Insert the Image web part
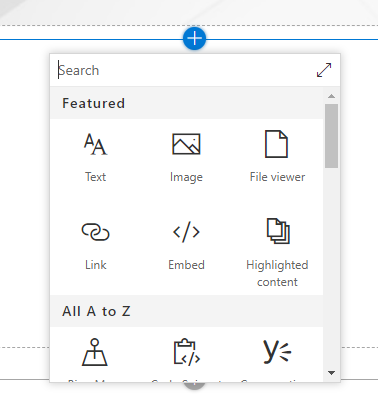The height and width of the screenshot is (410, 378). [x=186, y=158]
